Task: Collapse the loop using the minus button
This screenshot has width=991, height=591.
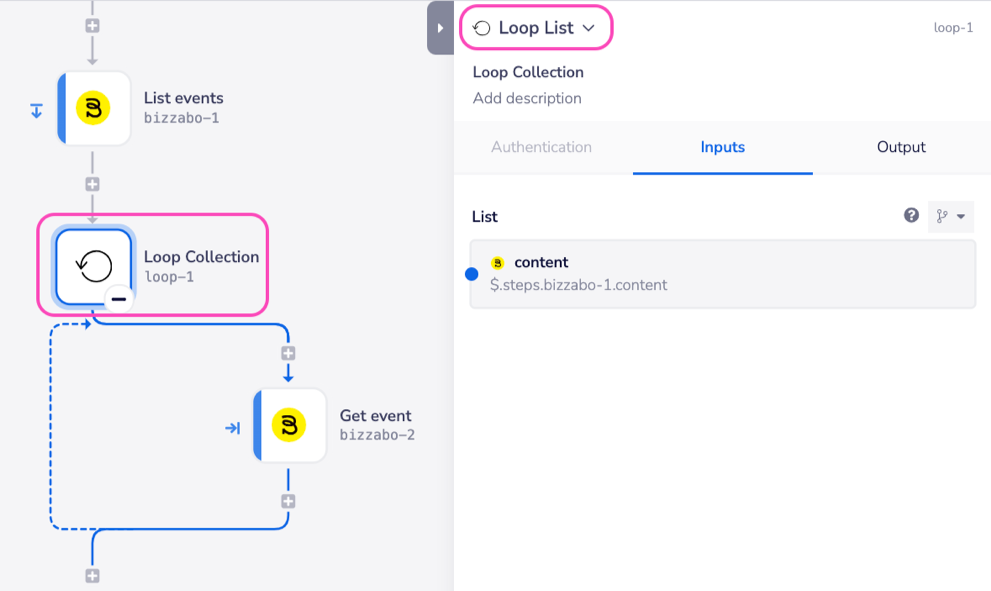Action: (x=118, y=298)
